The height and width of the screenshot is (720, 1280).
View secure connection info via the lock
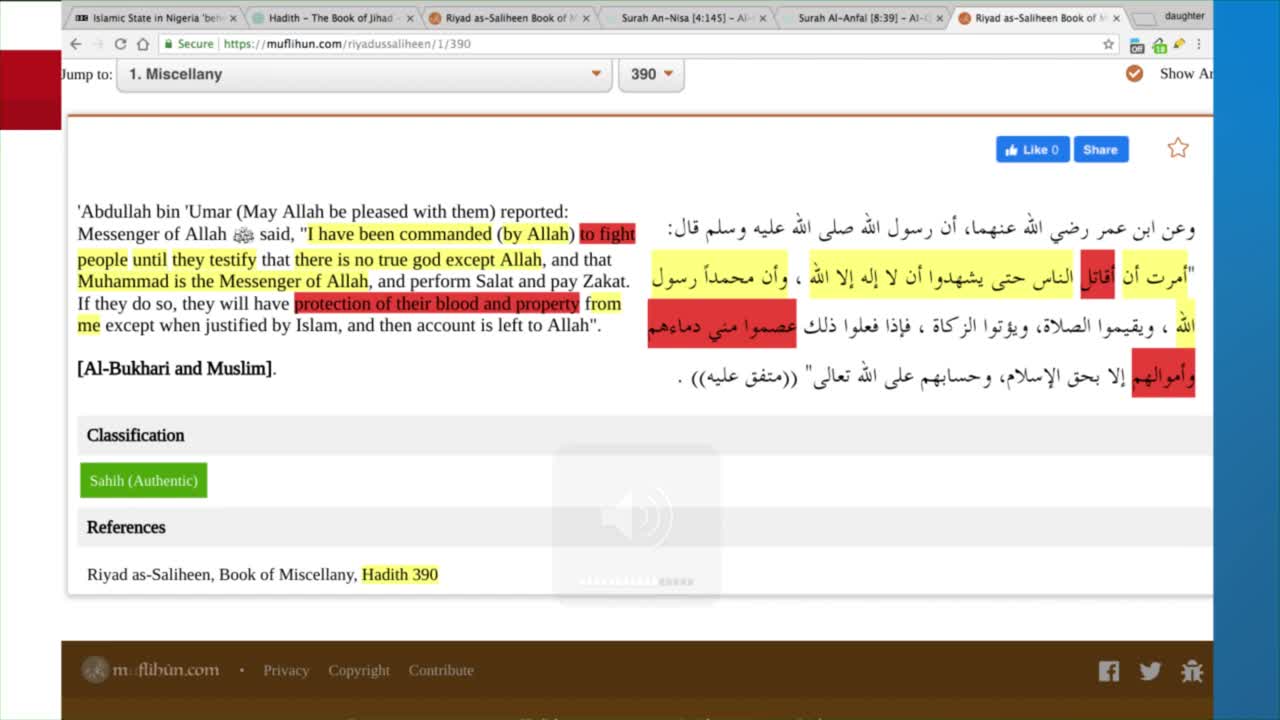pyautogui.click(x=168, y=44)
